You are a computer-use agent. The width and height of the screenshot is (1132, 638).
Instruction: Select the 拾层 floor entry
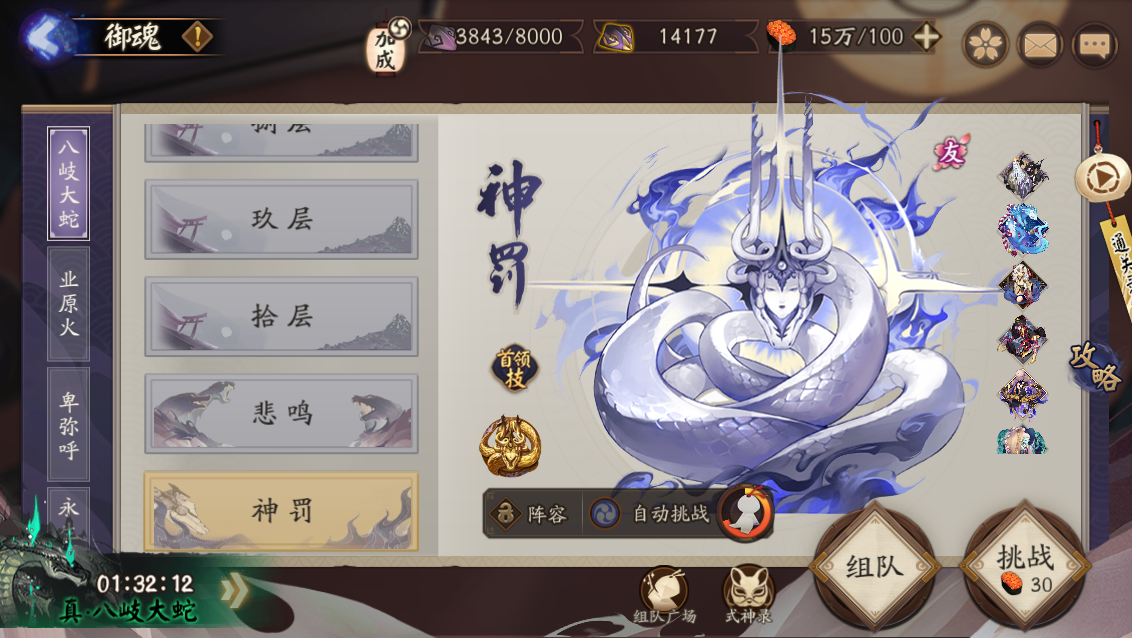pos(282,316)
